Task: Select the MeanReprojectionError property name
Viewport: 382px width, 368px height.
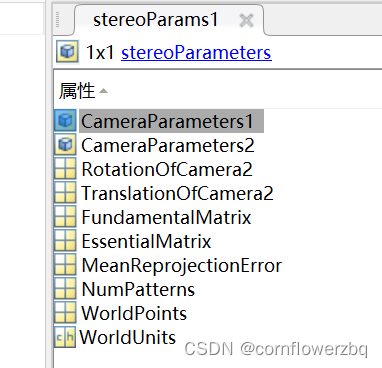Action: 182,266
